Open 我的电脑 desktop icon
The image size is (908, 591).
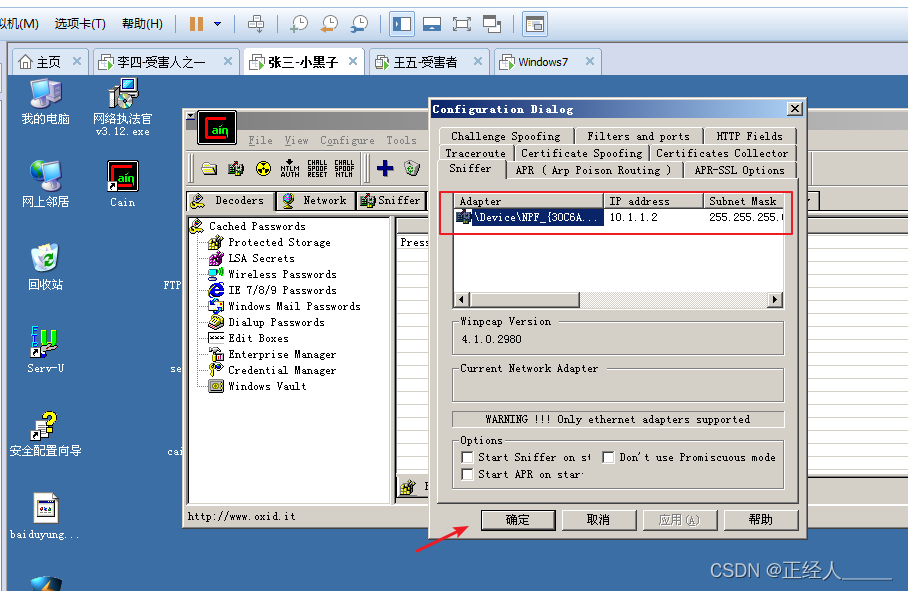point(46,102)
